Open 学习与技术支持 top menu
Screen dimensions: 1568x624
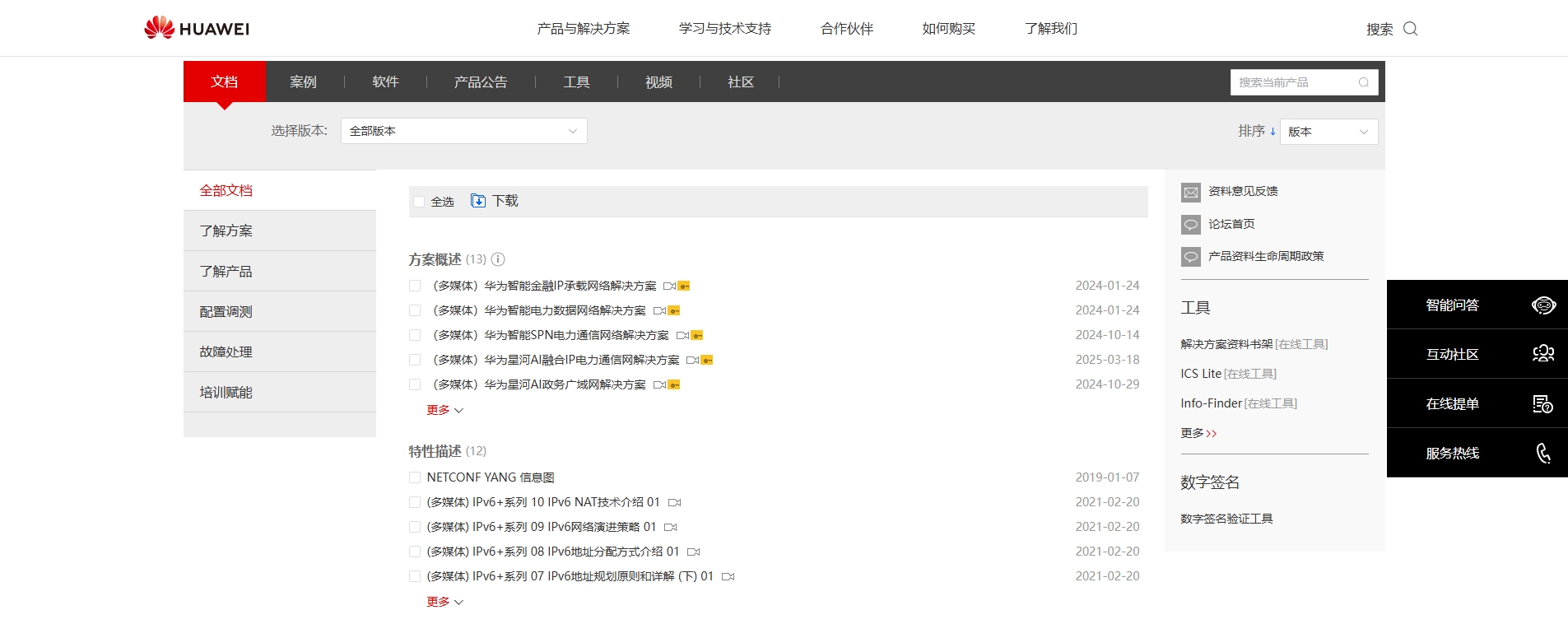[x=725, y=29]
